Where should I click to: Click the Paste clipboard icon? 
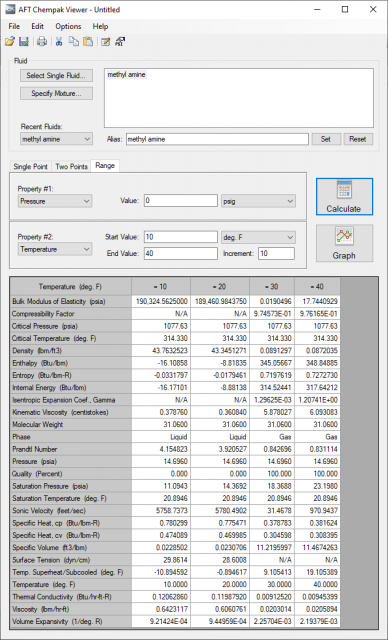click(88, 41)
